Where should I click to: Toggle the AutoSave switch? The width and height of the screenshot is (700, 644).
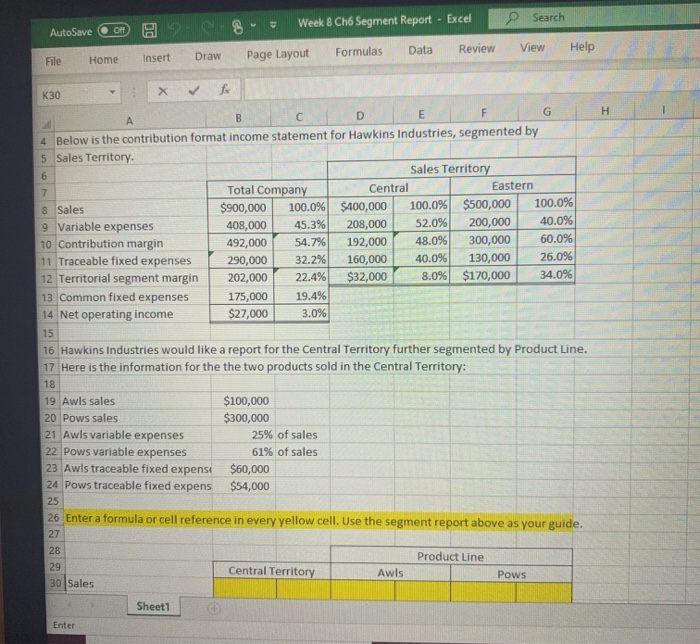coord(113,30)
